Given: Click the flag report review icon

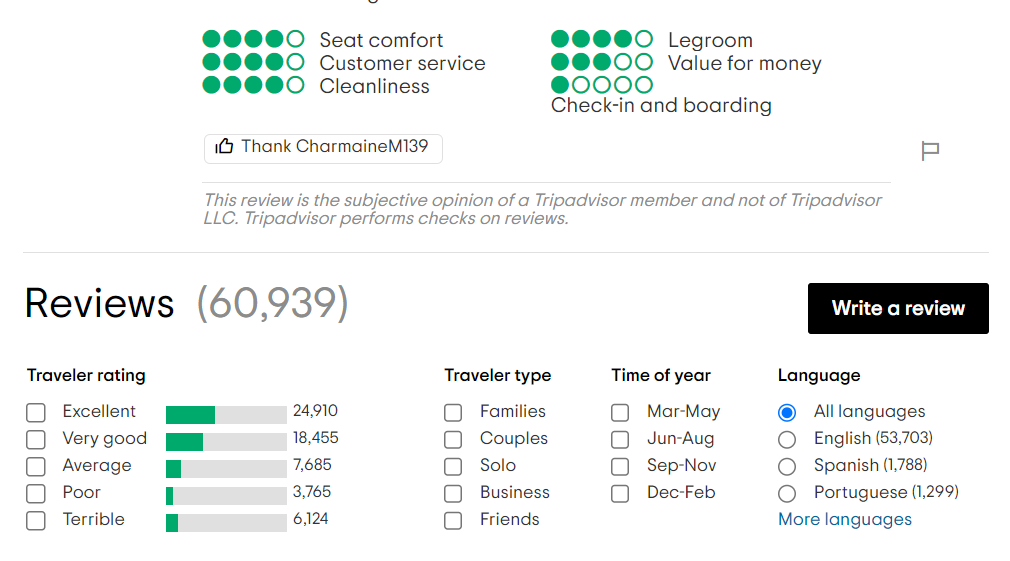Looking at the screenshot, I should coord(929,151).
